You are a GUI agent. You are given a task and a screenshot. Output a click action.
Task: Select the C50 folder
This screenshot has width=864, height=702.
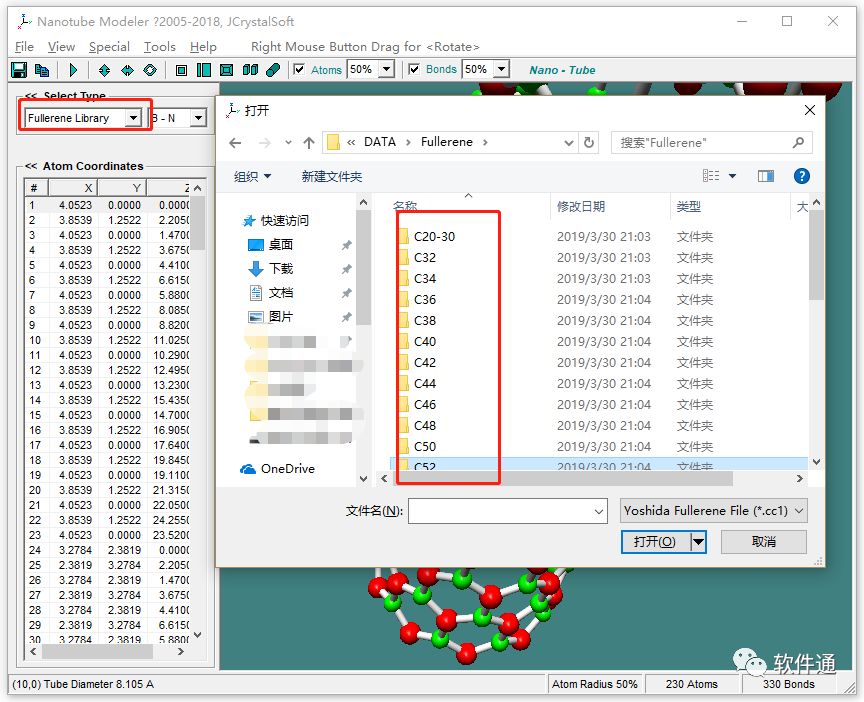point(424,446)
